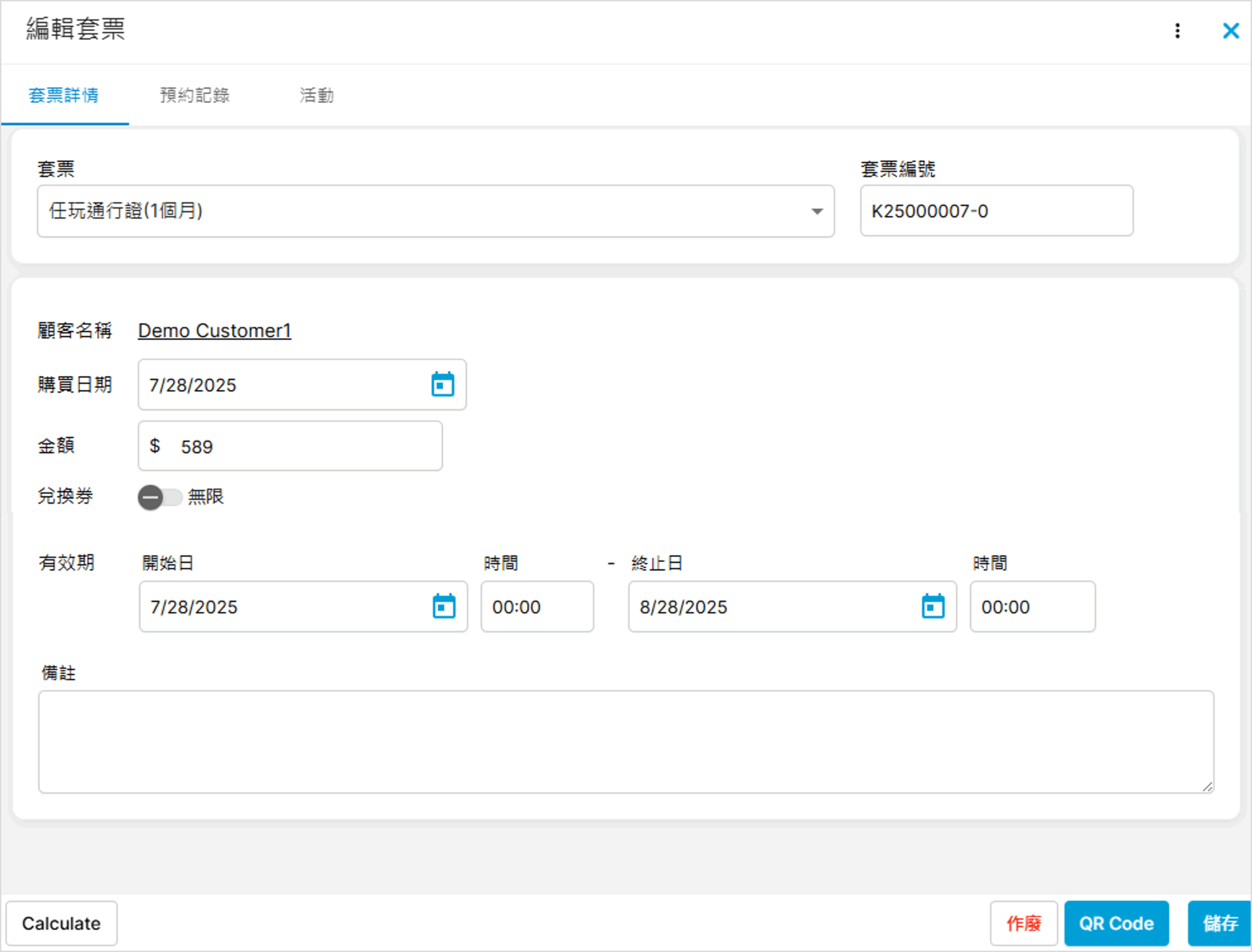Expand the 套票 dropdown arrow
This screenshot has height=952, width=1252.
point(817,211)
